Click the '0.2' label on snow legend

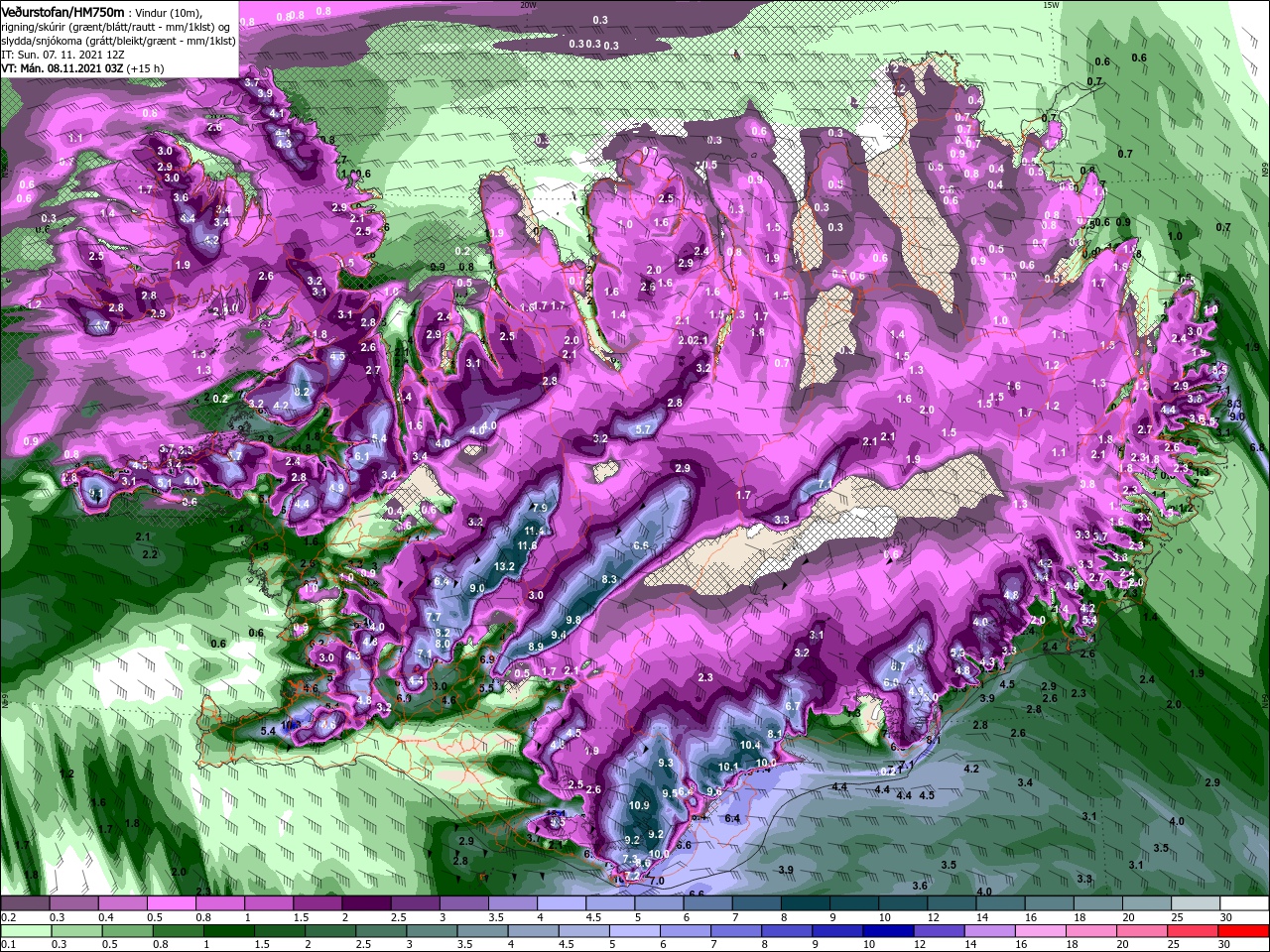click(x=8, y=917)
